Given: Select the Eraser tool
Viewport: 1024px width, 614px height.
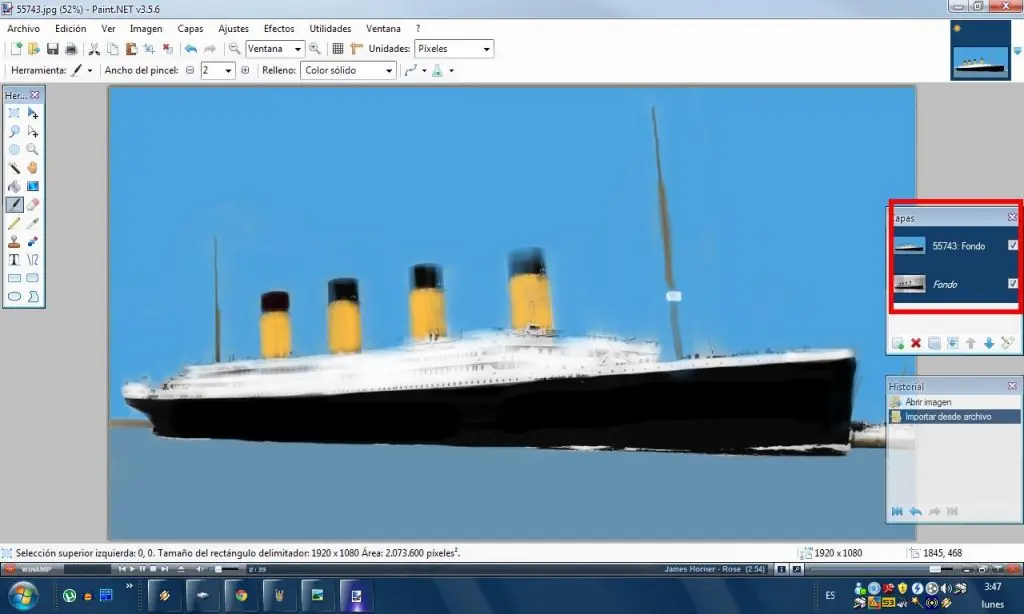Looking at the screenshot, I should [x=33, y=204].
